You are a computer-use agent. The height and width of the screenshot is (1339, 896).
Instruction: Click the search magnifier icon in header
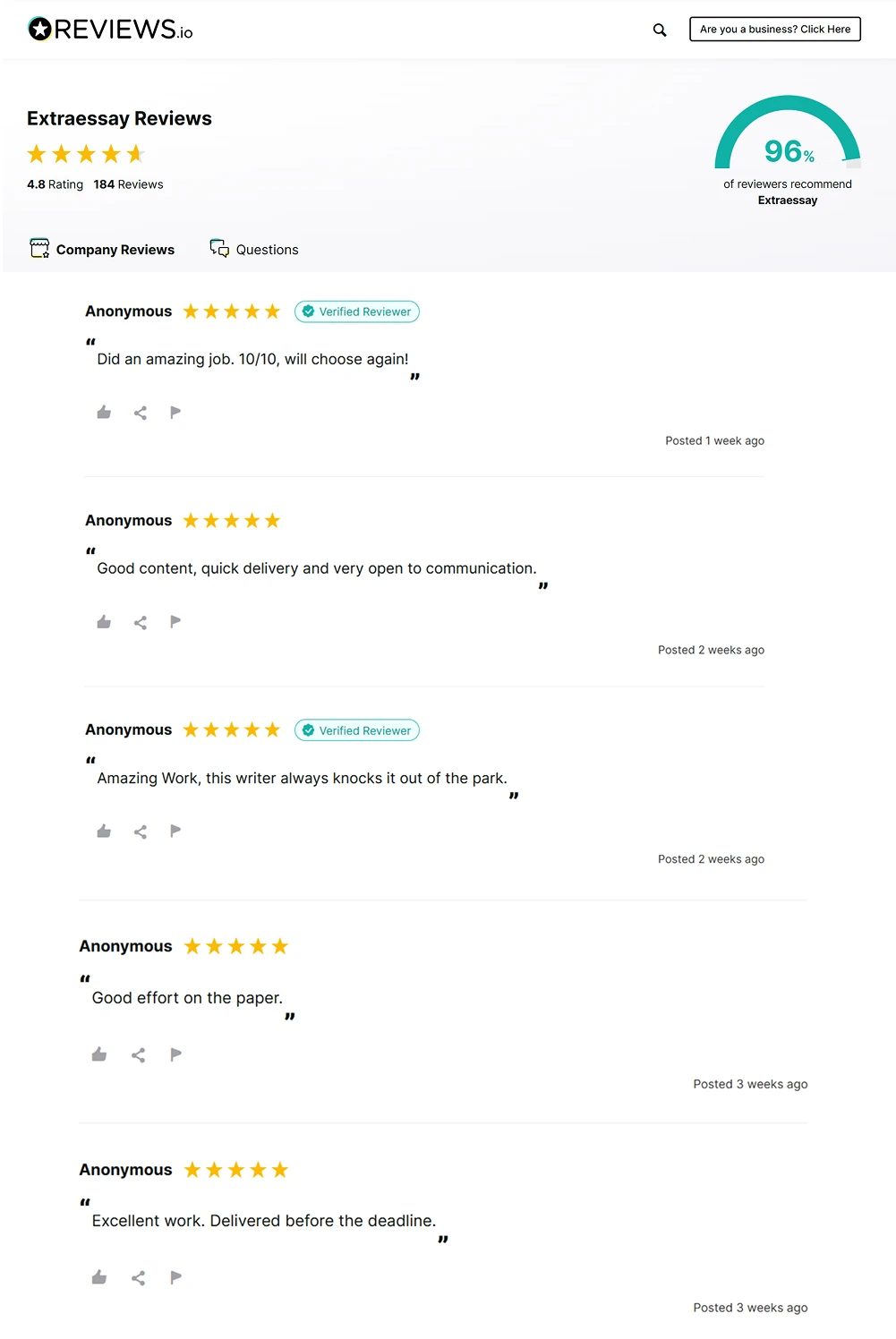660,30
